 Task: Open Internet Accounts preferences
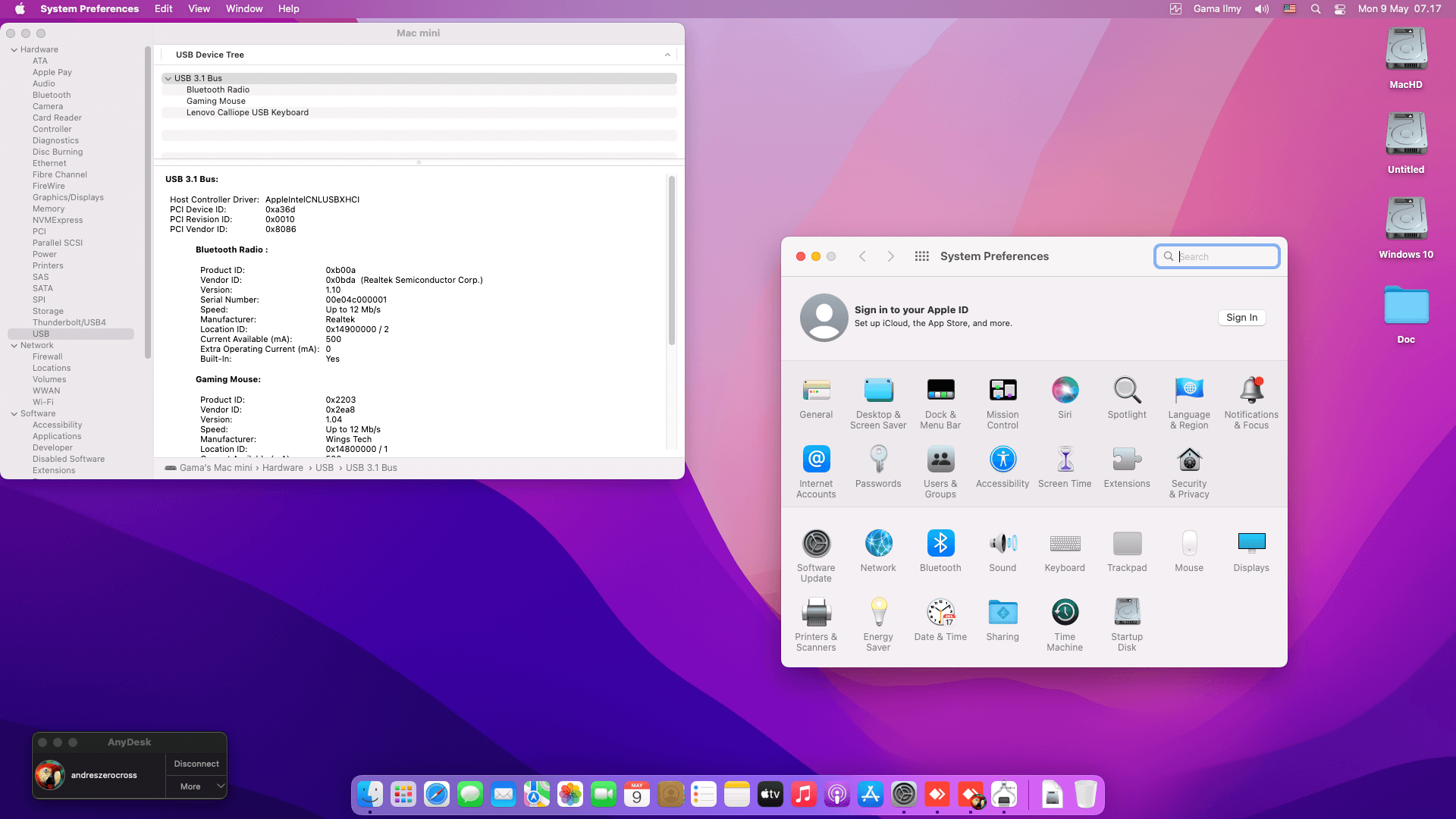tap(816, 472)
